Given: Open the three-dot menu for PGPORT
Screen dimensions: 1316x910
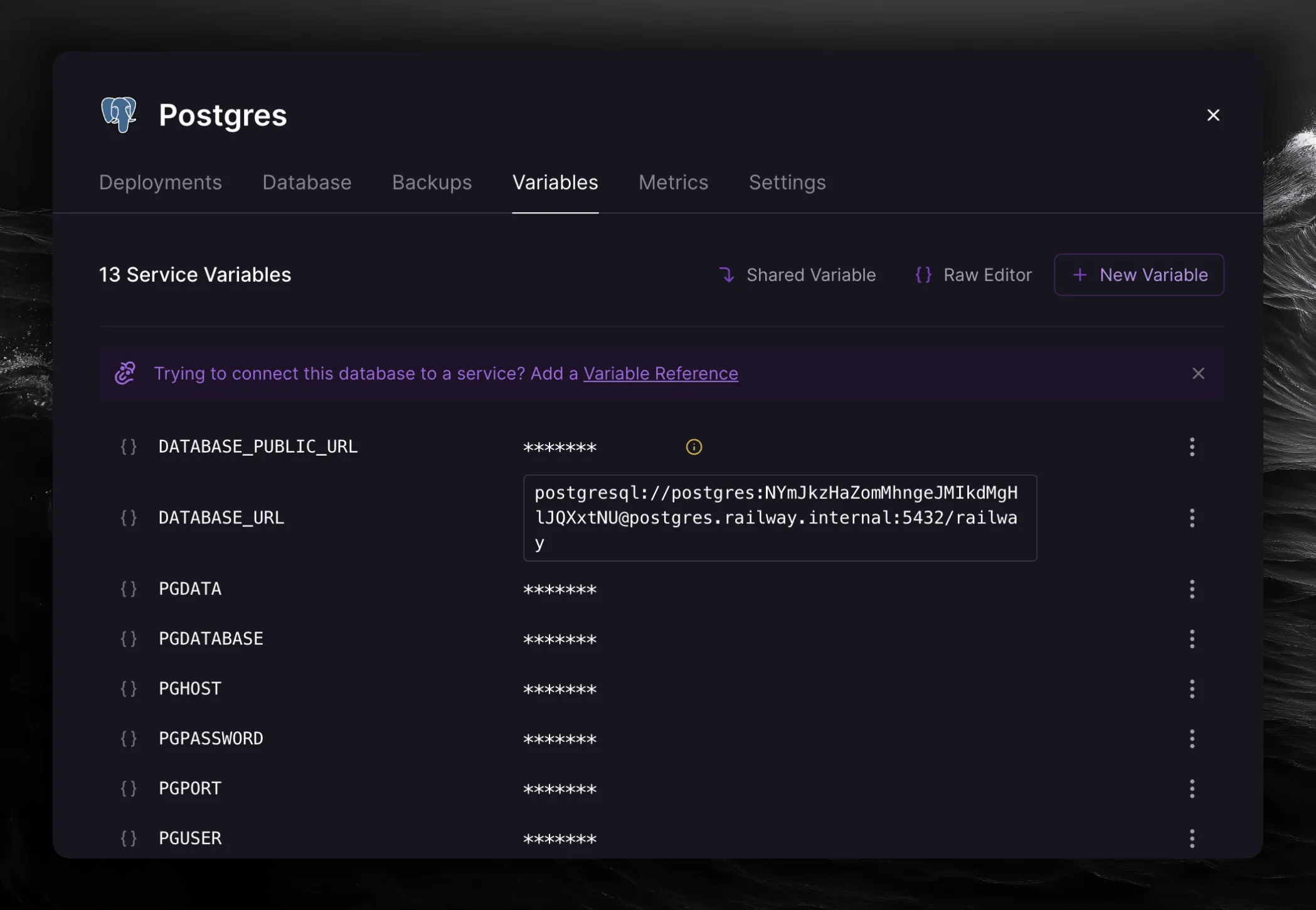Looking at the screenshot, I should click(x=1192, y=789).
